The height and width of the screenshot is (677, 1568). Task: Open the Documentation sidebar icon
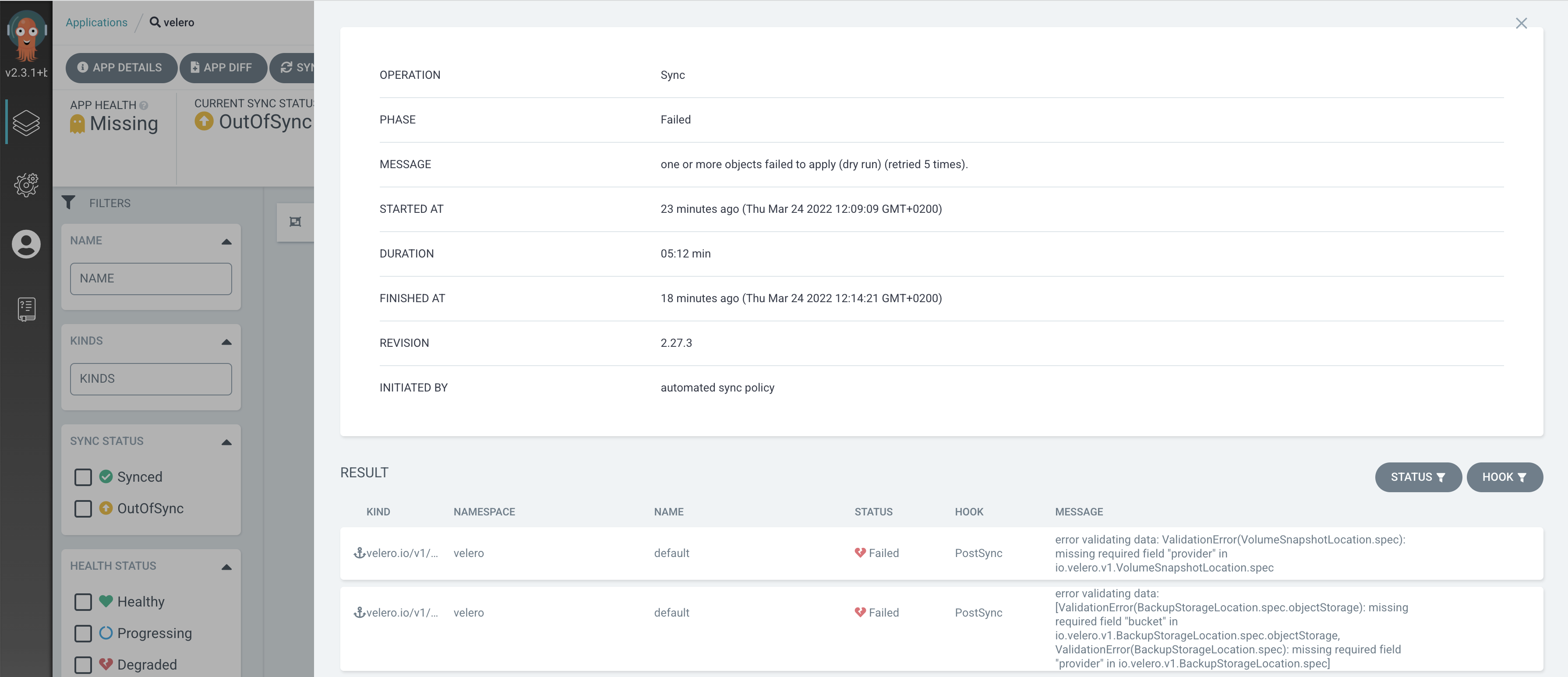pos(26,309)
